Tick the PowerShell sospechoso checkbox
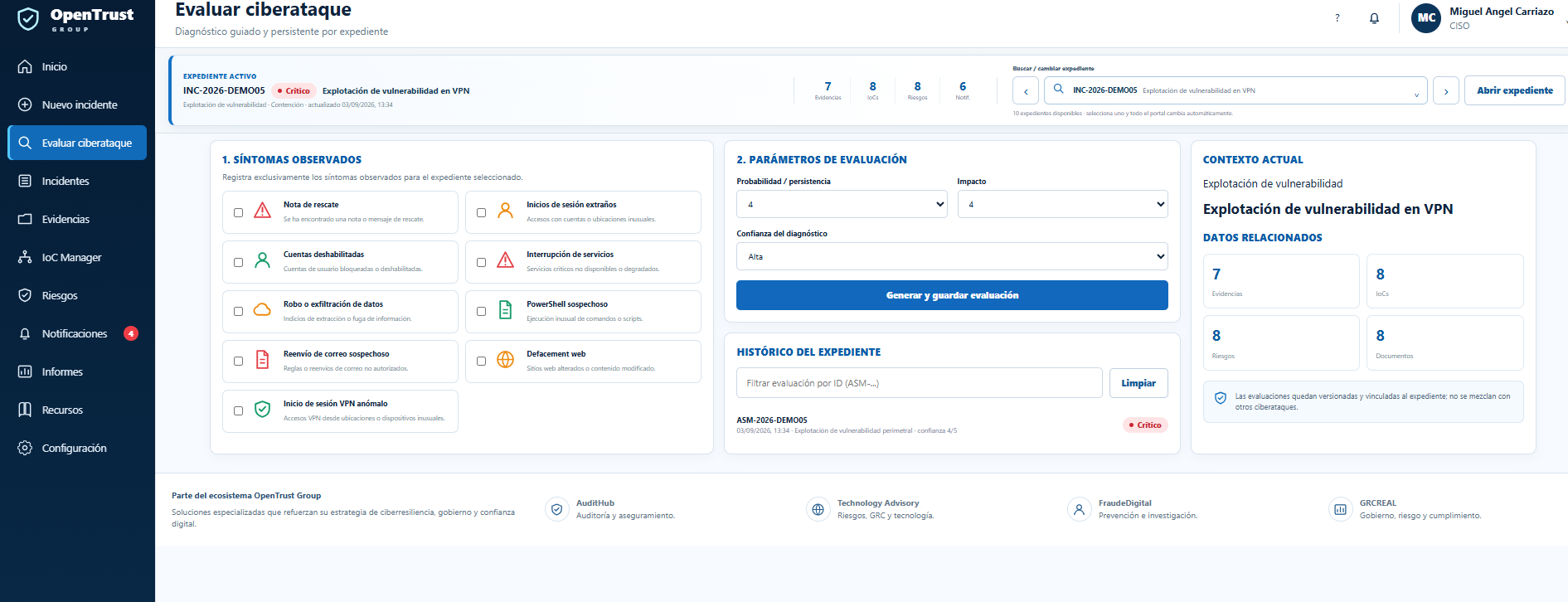1568x602 pixels. (x=481, y=312)
